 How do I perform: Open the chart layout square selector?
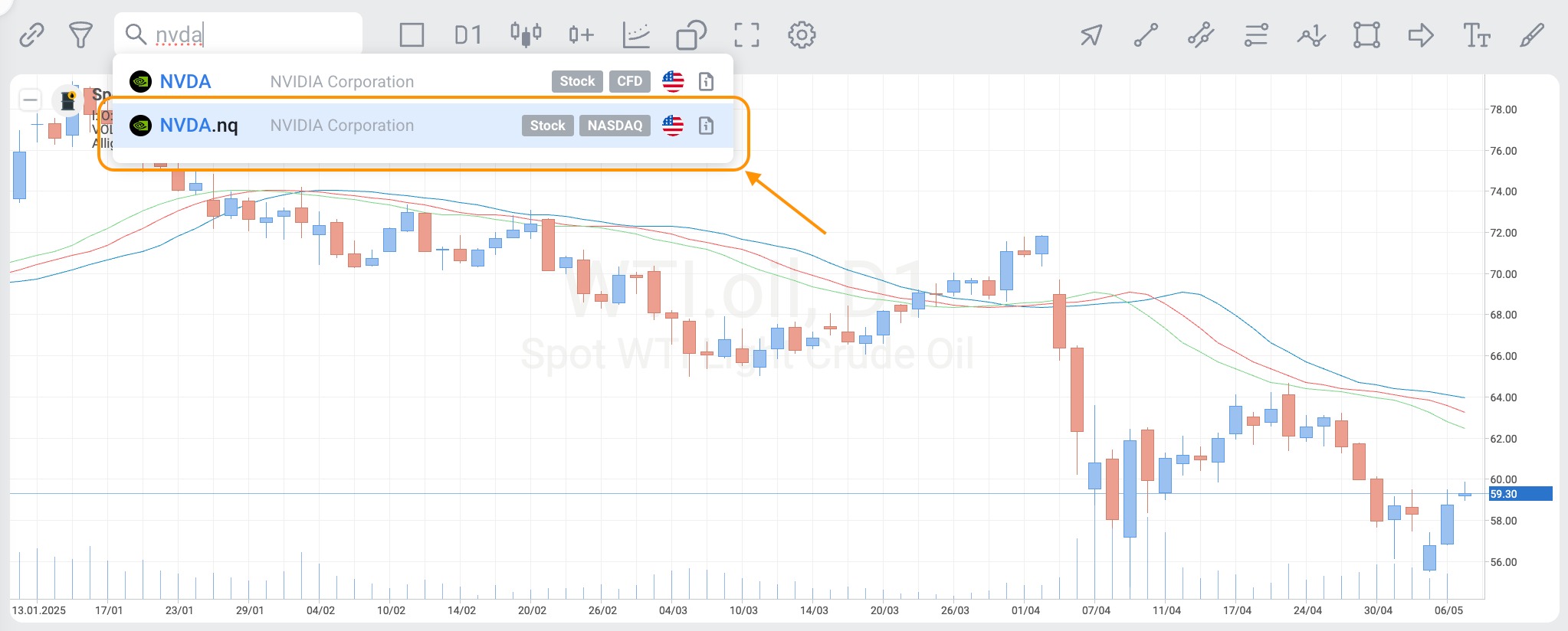point(412,34)
